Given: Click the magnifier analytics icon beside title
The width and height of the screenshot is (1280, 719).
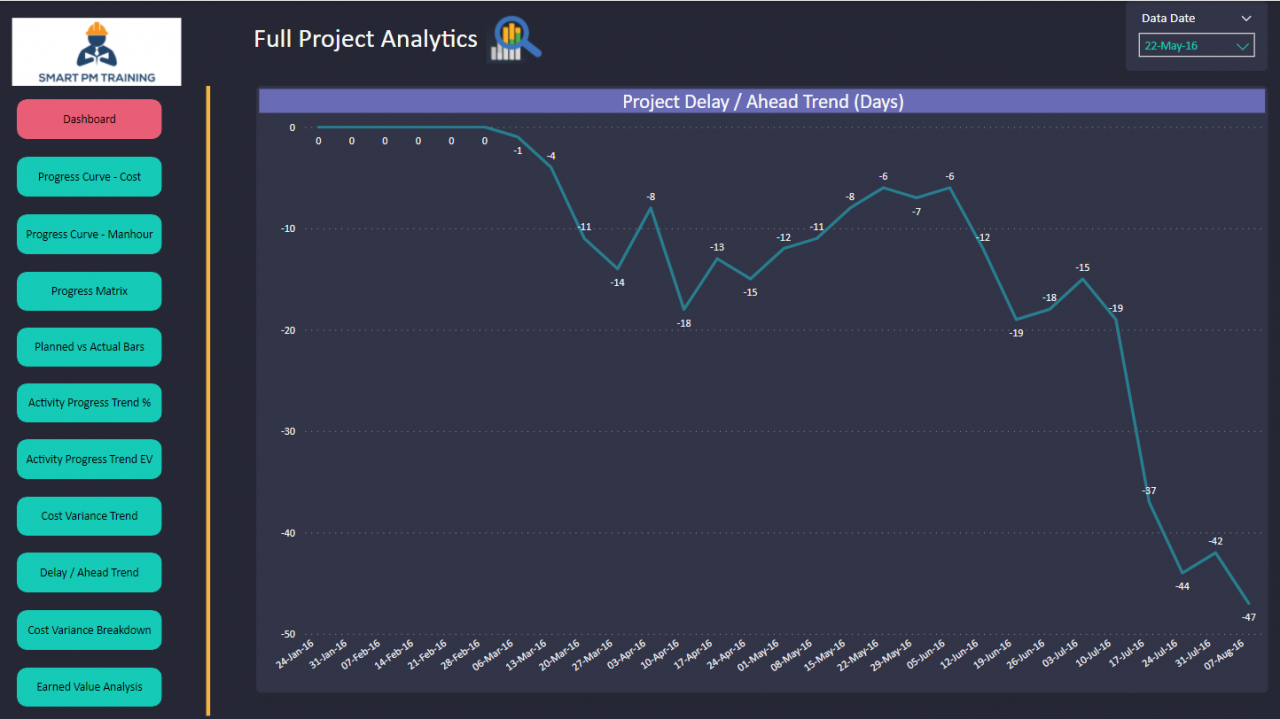Looking at the screenshot, I should tap(516, 40).
